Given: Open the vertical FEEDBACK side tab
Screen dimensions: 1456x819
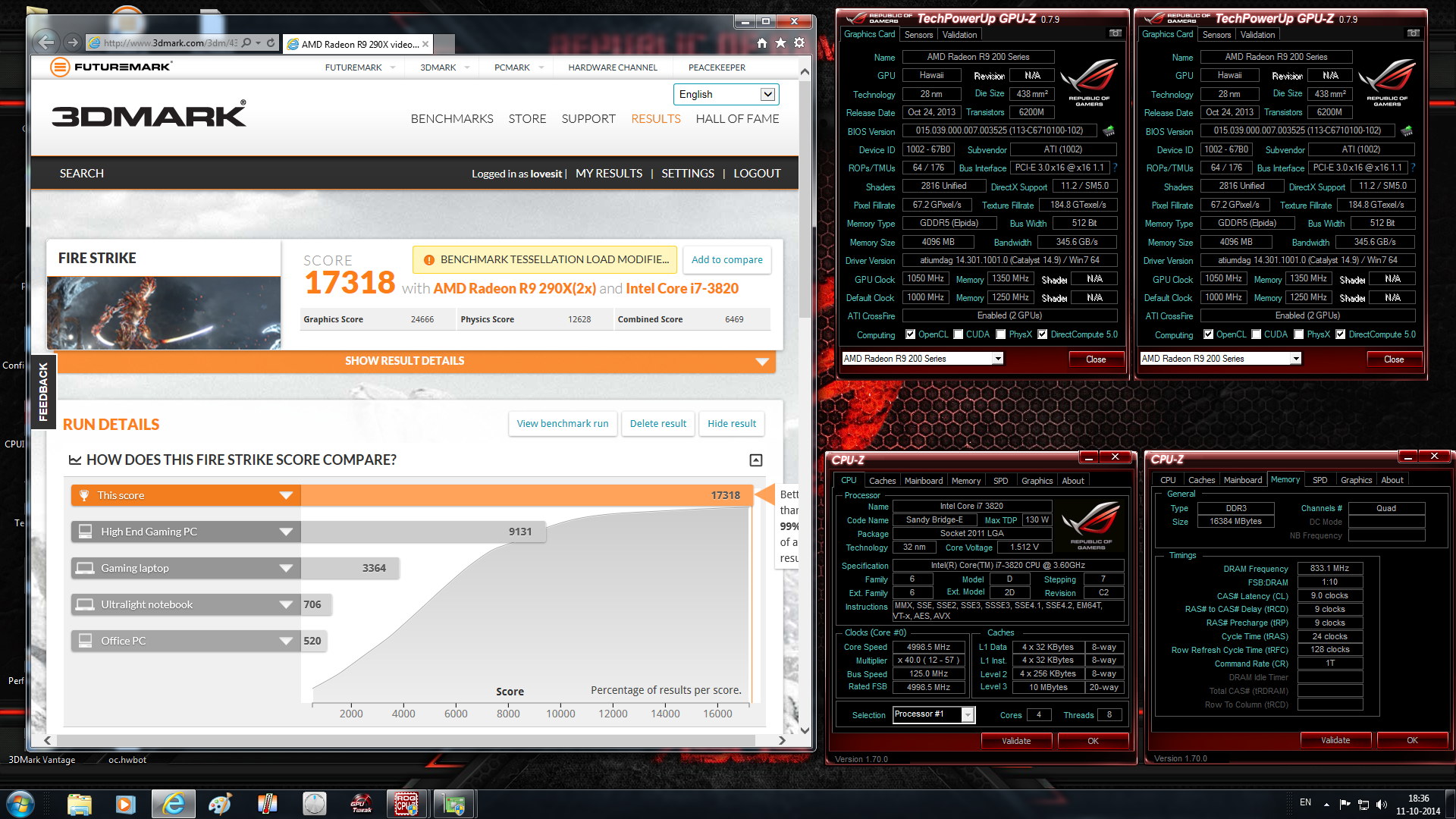Looking at the screenshot, I should pyautogui.click(x=43, y=391).
